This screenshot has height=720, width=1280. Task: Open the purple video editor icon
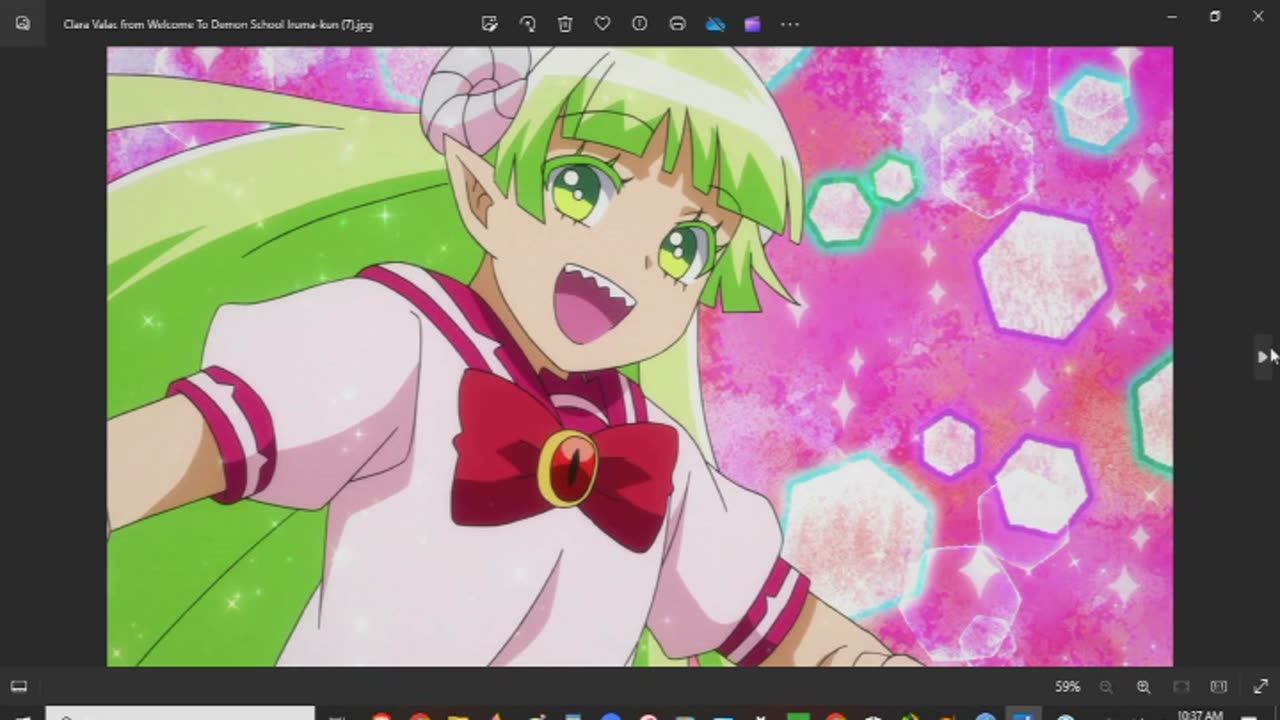tap(752, 24)
